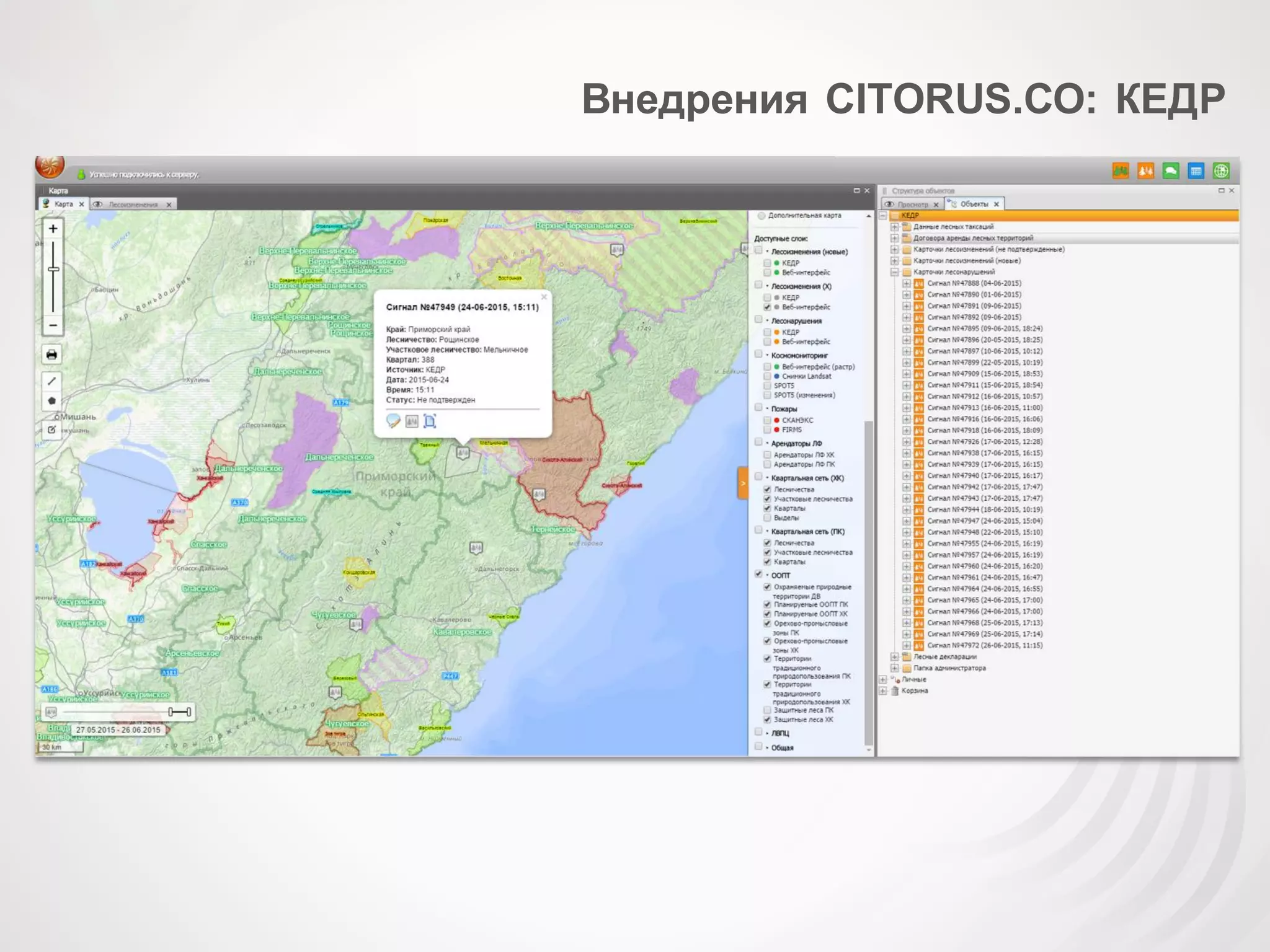Viewport: 1270px width, 952px height.
Task: Select Сигнал №47926 (17-06-2015, 12:28)
Action: click(x=985, y=442)
